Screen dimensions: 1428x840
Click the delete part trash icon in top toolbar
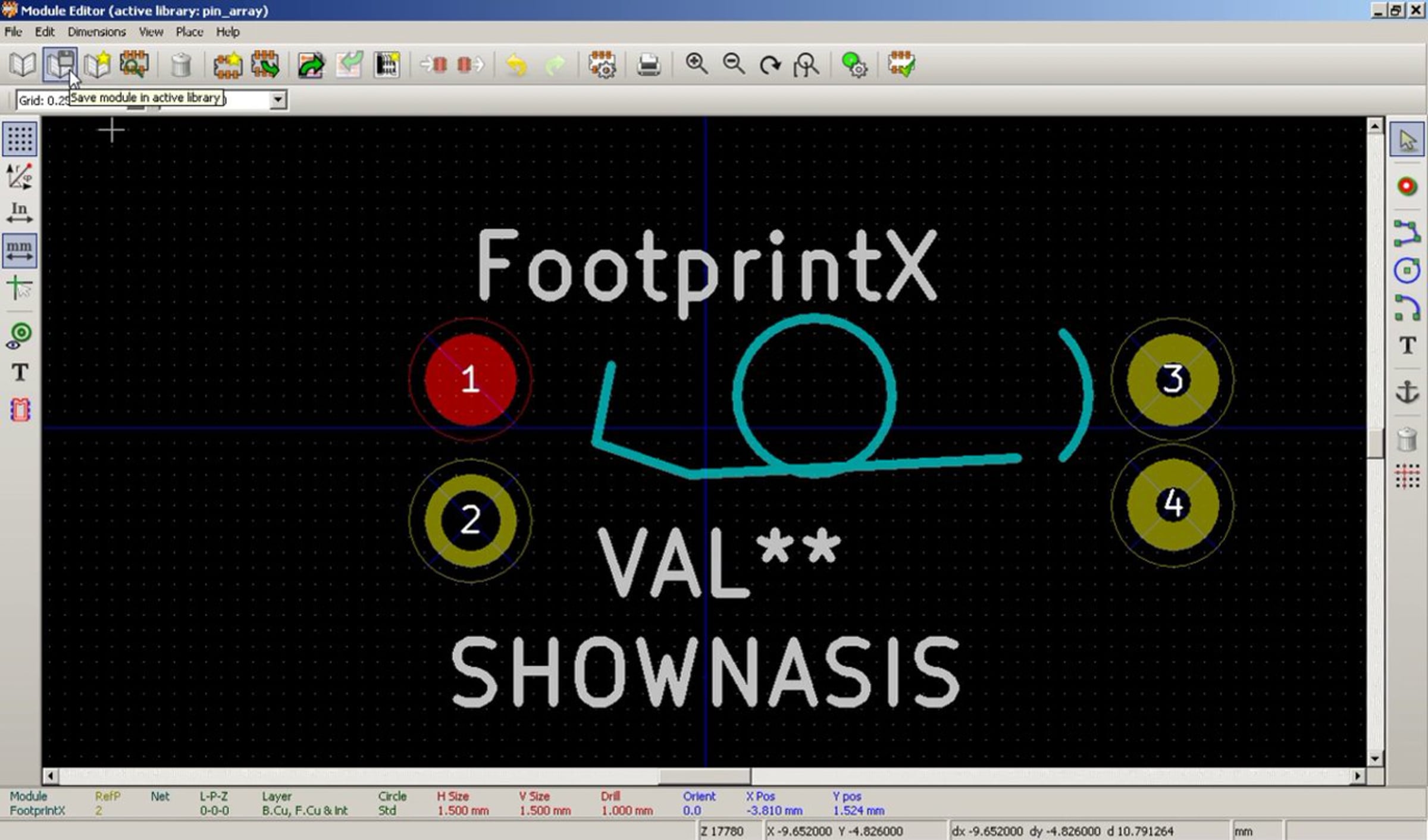[180, 65]
